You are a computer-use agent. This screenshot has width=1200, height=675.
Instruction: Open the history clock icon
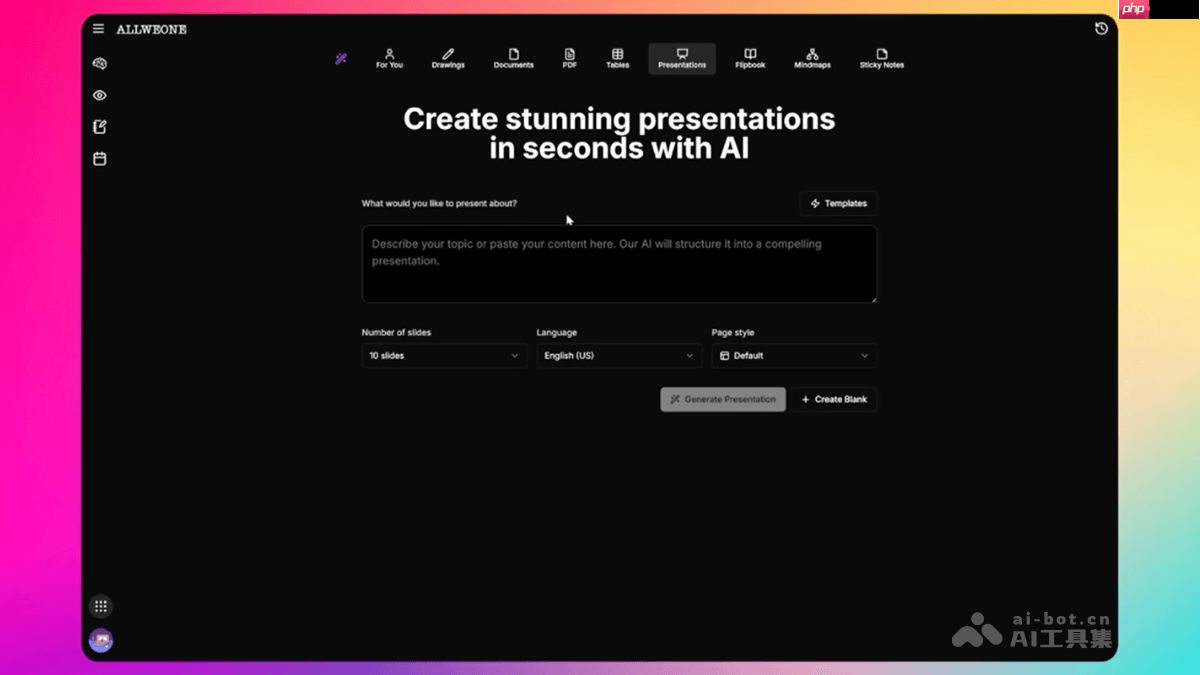(x=1101, y=29)
